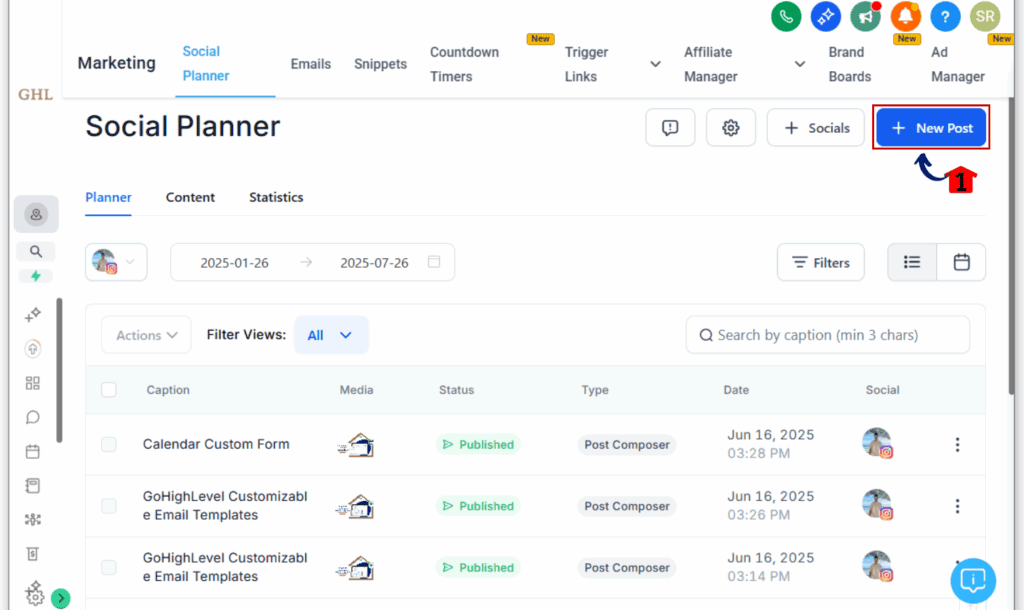Click the Calendar Custom Form caption
This screenshot has height=610, width=1024.
(216, 444)
